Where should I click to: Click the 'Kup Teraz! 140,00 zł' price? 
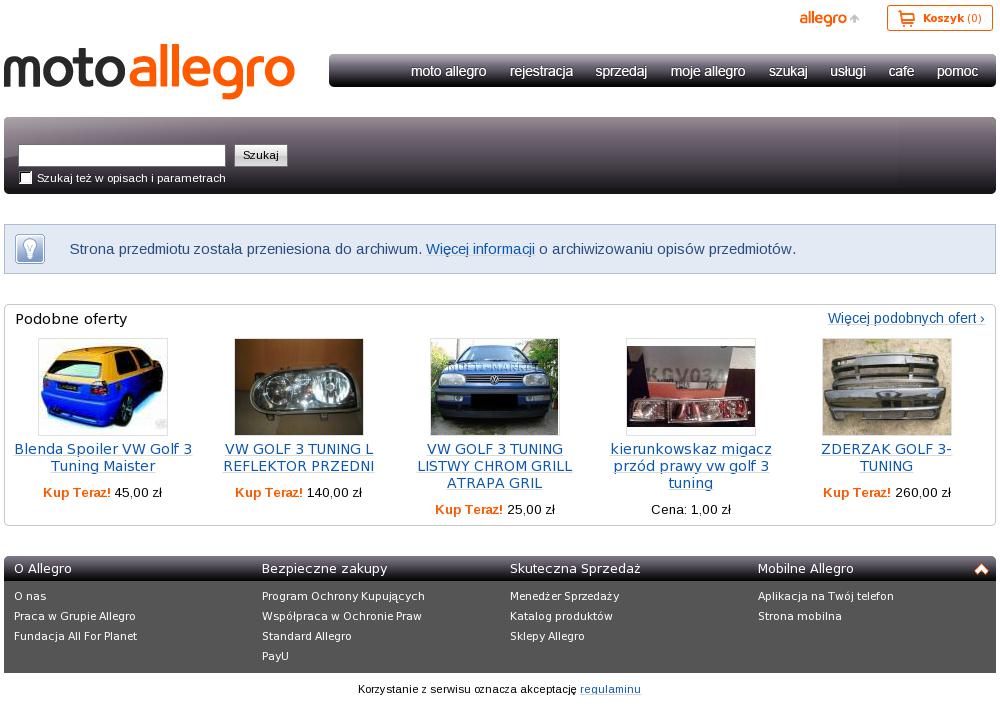[x=298, y=493]
